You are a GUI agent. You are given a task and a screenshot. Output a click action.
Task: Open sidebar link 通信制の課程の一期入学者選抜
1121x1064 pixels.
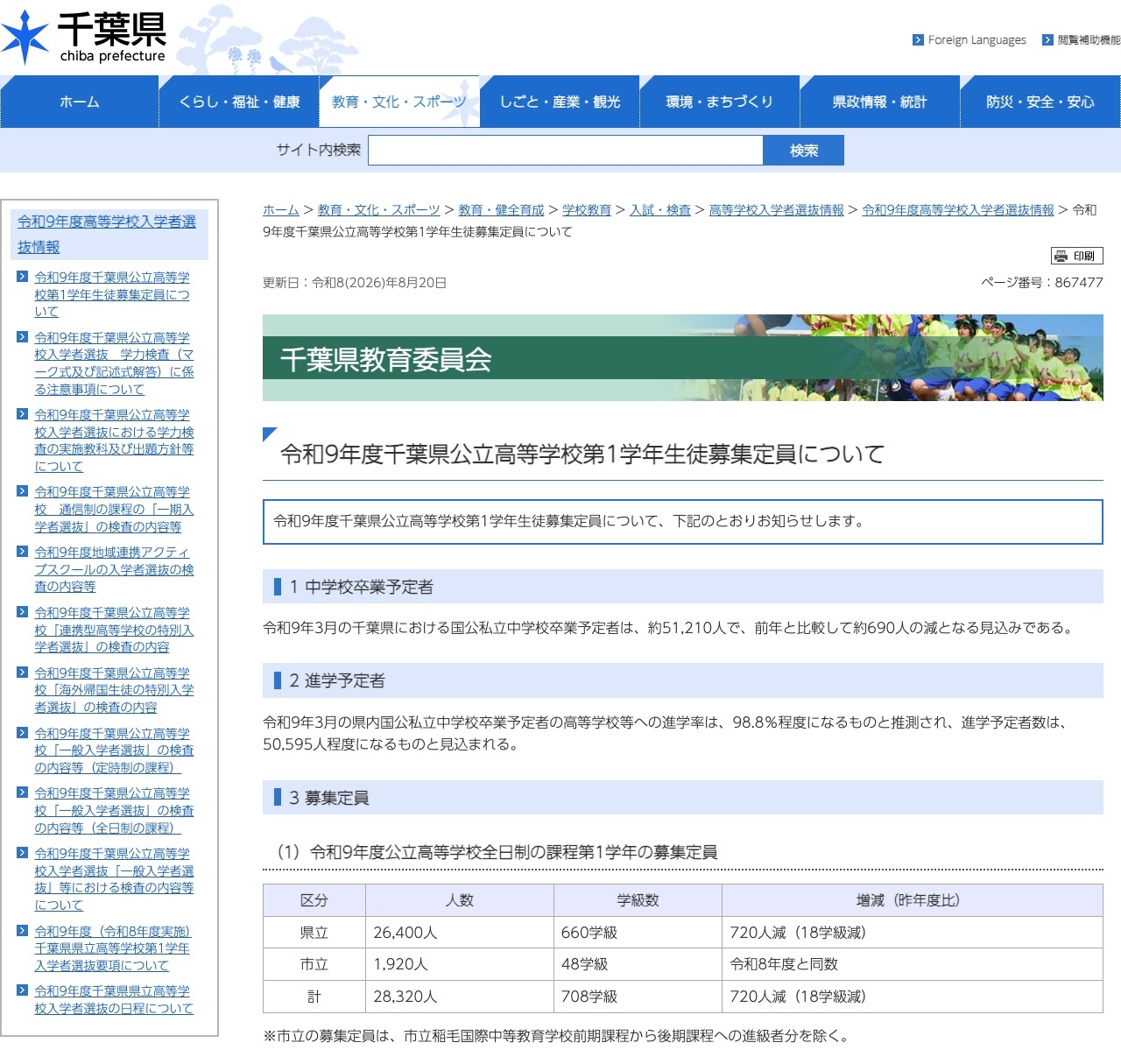[x=114, y=509]
